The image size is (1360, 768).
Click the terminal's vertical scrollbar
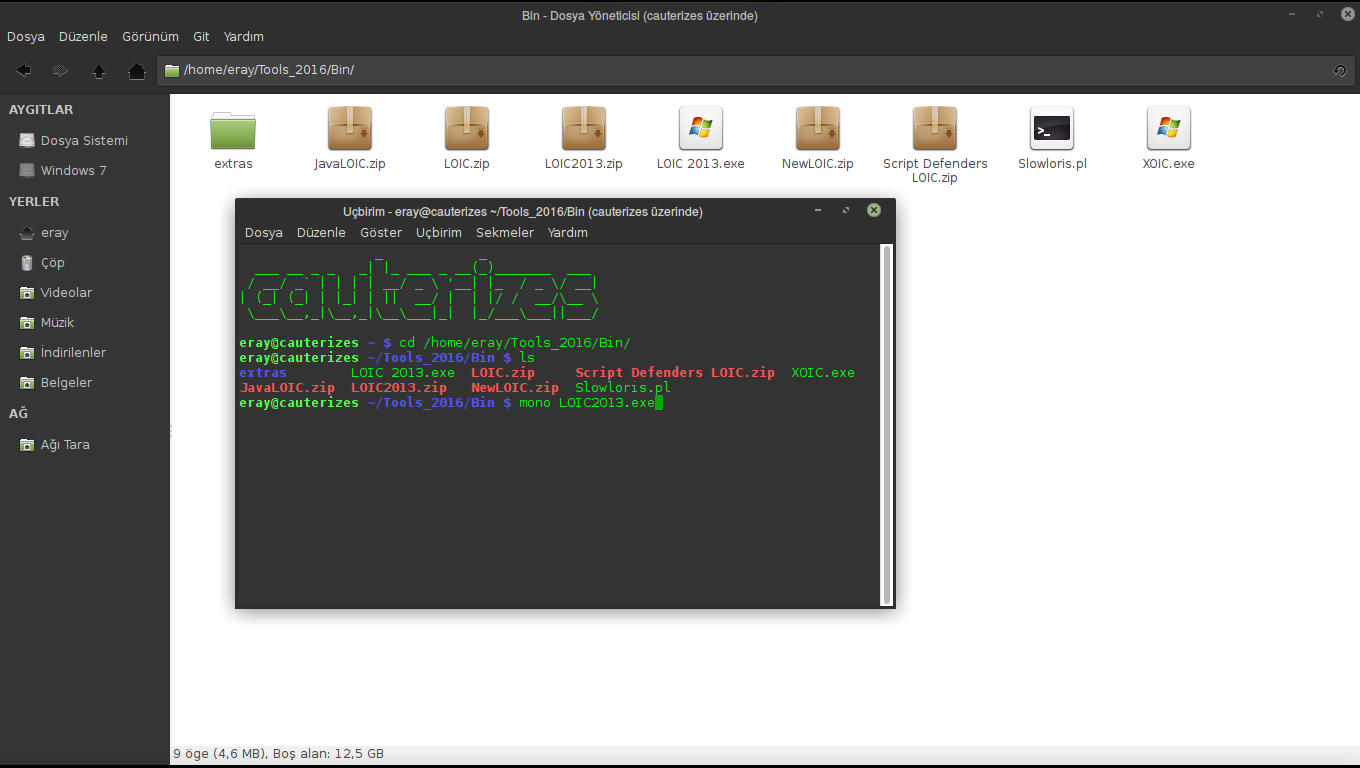[x=886, y=425]
